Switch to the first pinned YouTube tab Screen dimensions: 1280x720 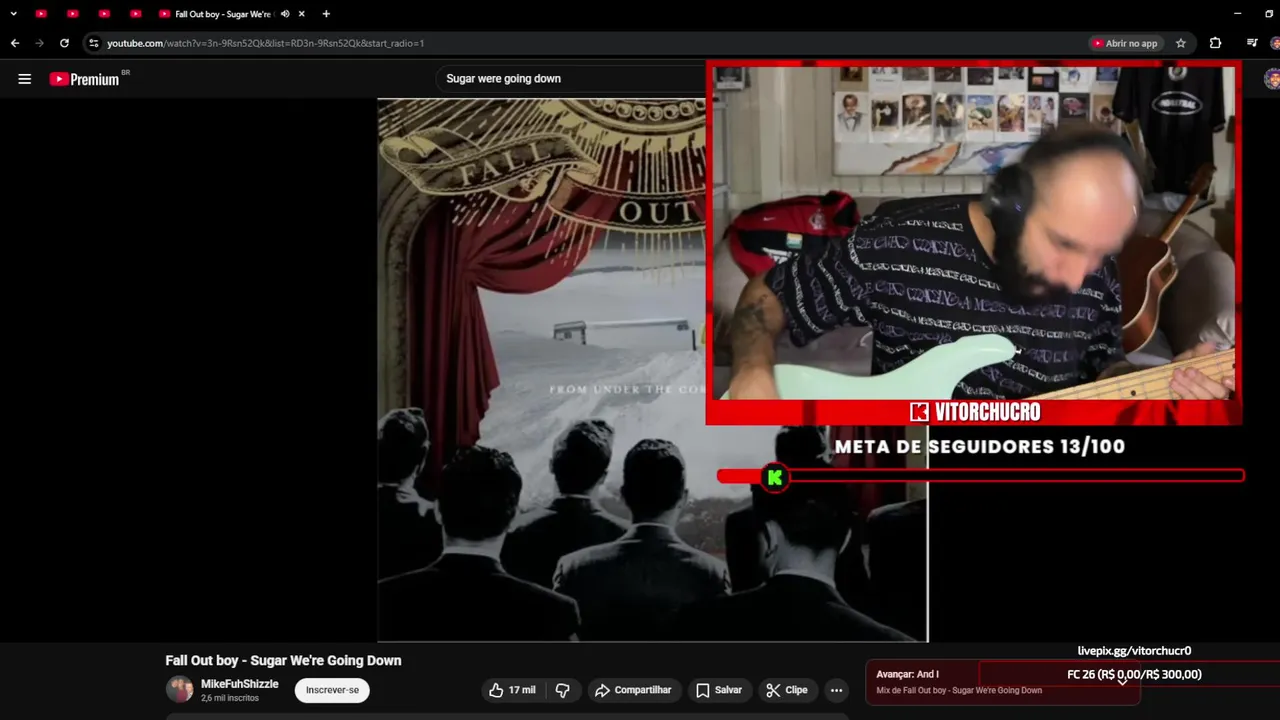tap(41, 14)
